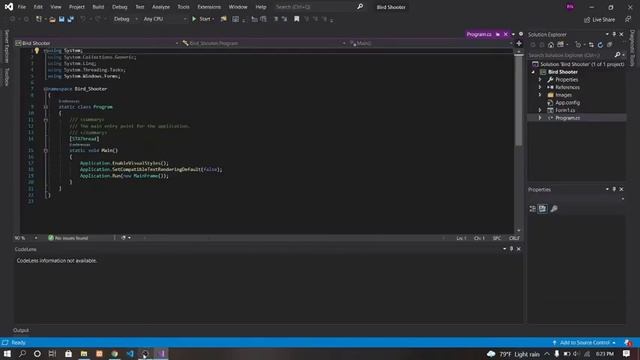Open the Toolbox side tab
This screenshot has height=360, width=640.
point(6,77)
